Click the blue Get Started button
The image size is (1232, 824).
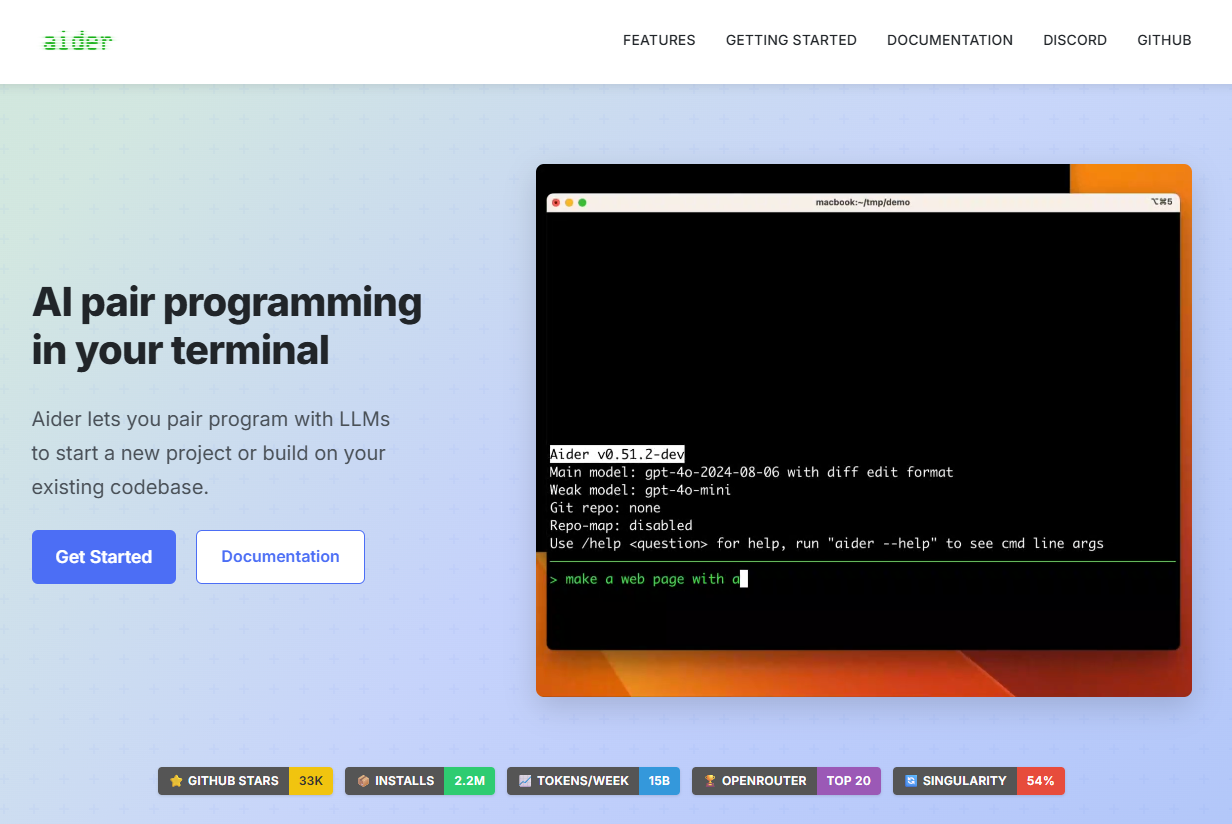point(104,557)
